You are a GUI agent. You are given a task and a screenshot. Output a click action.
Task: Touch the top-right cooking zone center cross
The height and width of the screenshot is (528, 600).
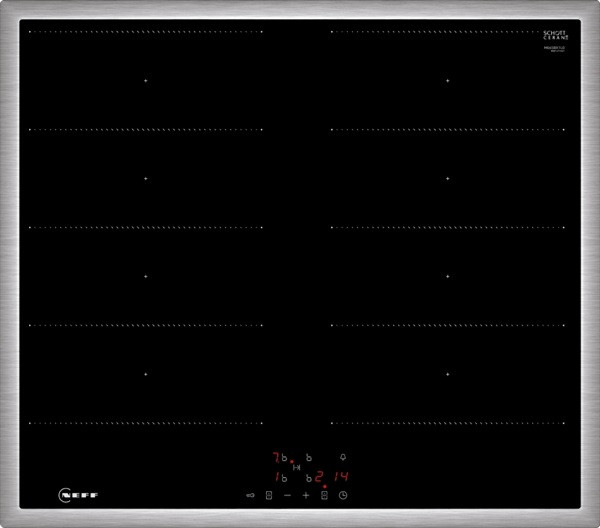(x=447, y=80)
